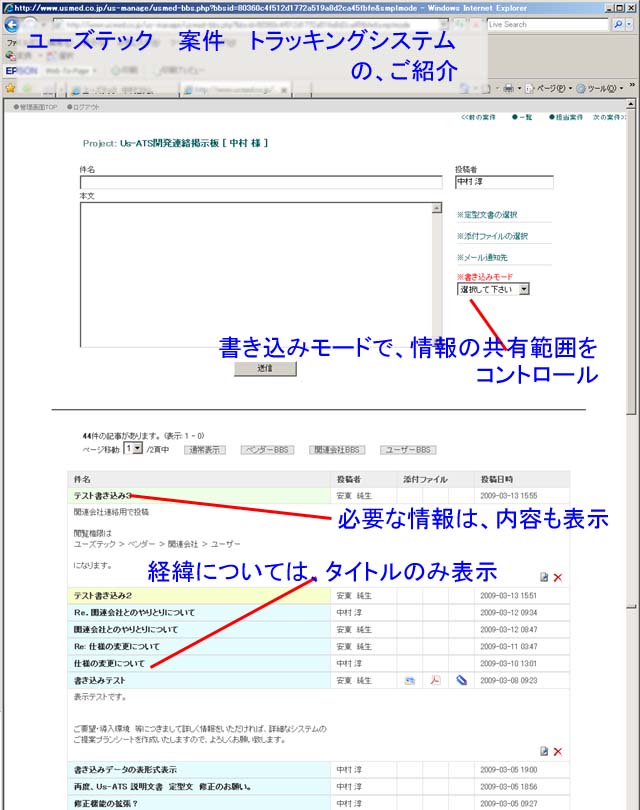
Task: Open the first image attachment of 書き込みテスト
Action: coord(410,680)
